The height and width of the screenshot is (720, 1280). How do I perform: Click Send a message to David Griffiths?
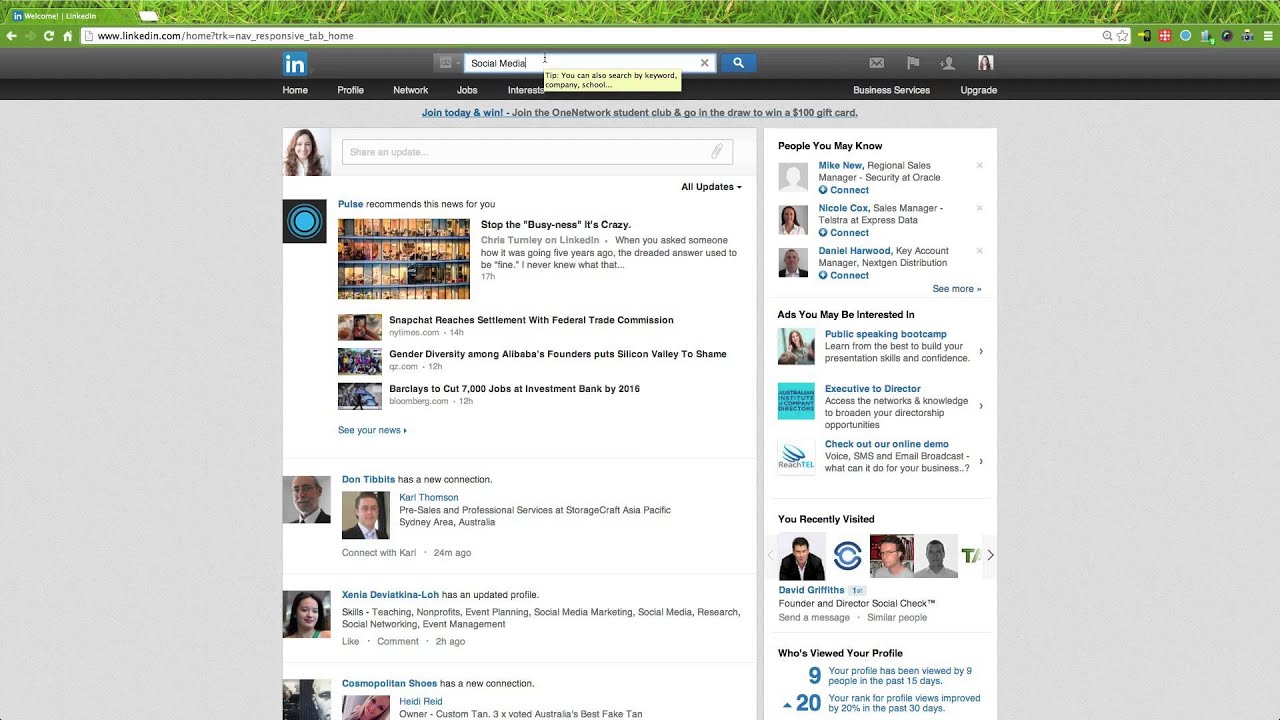814,618
